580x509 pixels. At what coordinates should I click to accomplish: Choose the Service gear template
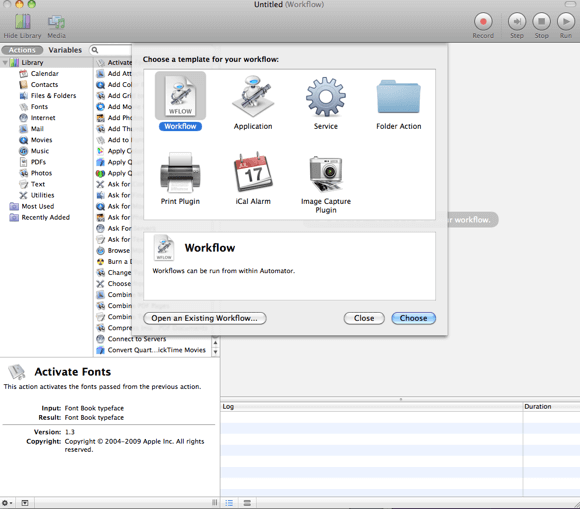326,97
